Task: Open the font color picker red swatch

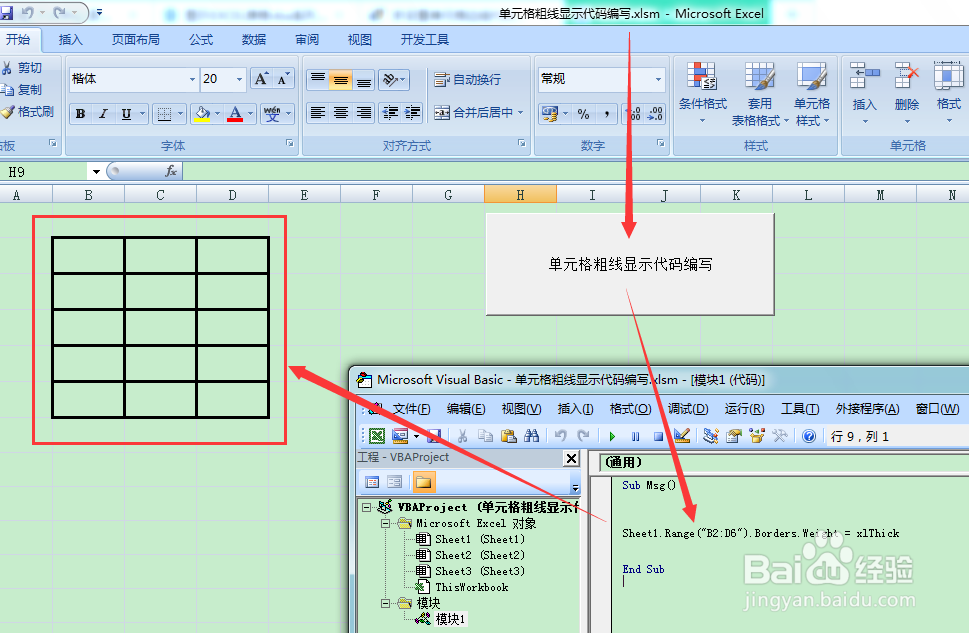Action: tap(235, 117)
